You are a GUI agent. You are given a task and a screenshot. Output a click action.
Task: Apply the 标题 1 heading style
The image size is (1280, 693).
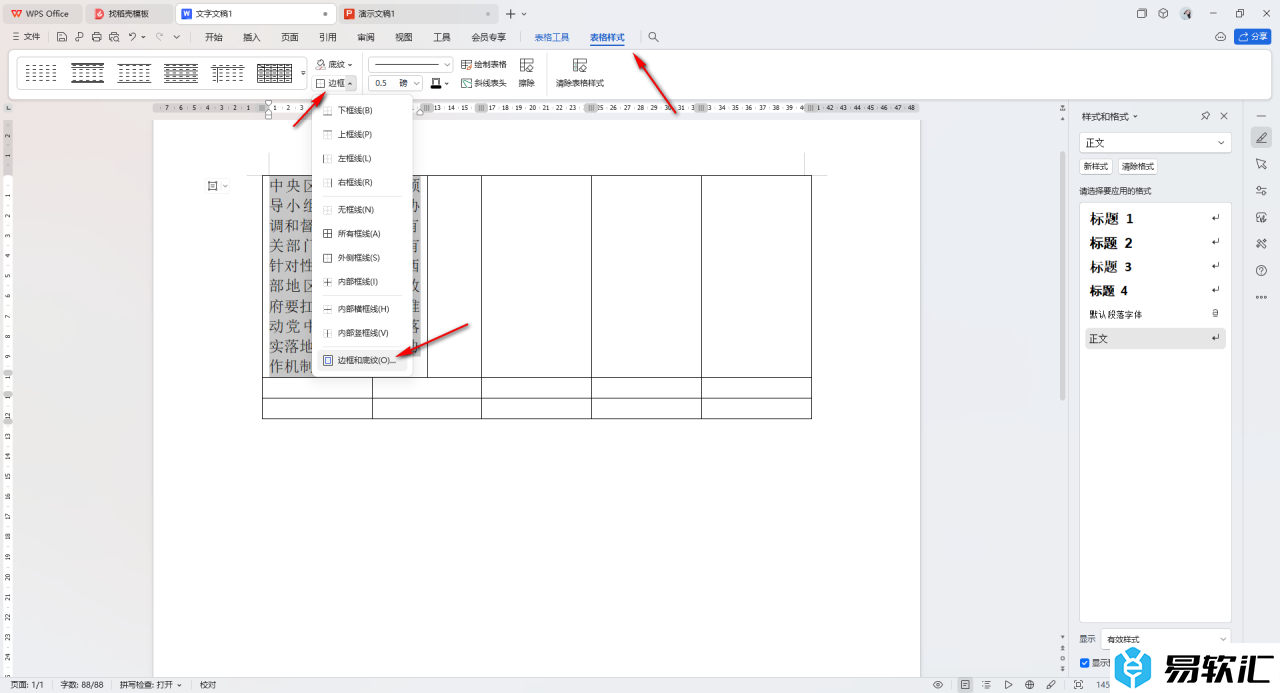click(1155, 218)
